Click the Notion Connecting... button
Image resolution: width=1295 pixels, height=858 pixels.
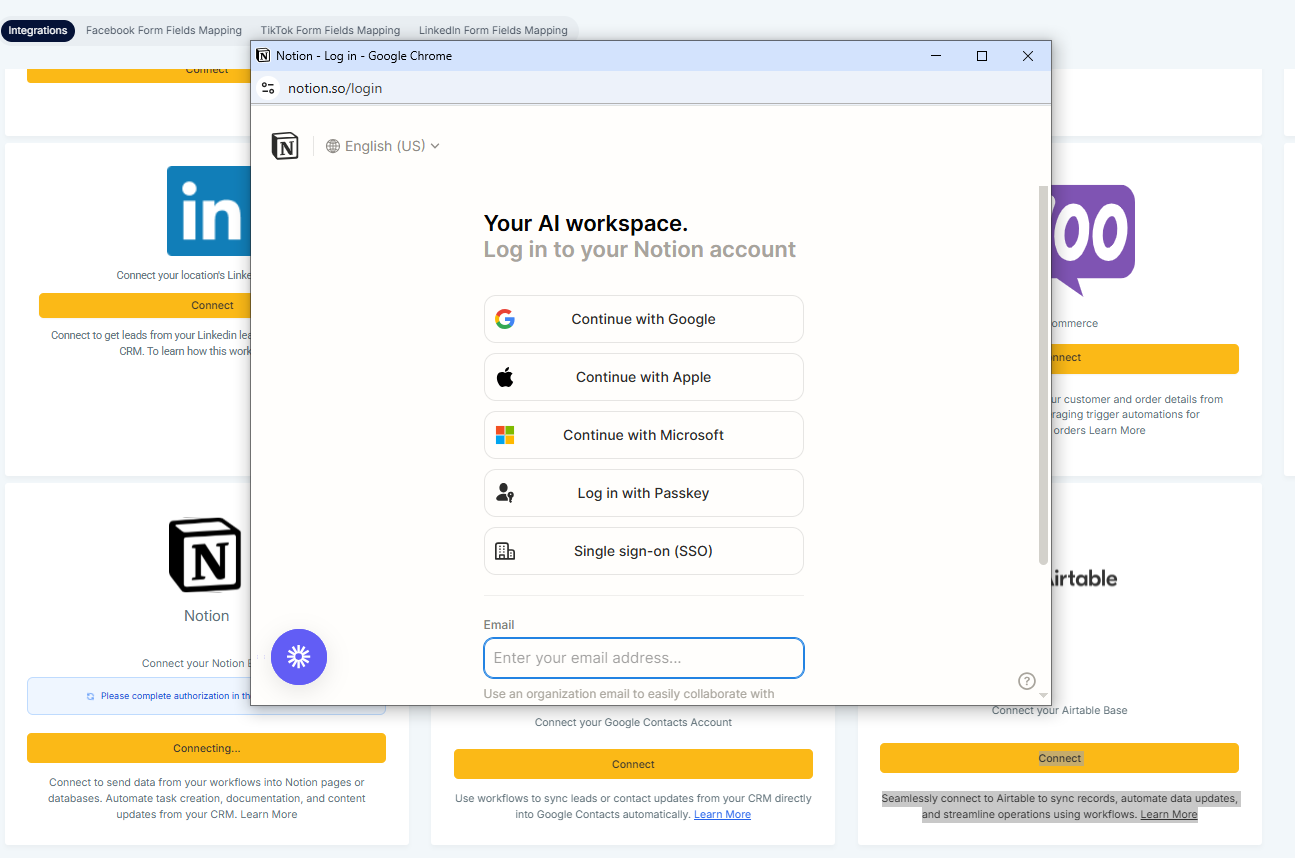(x=206, y=748)
